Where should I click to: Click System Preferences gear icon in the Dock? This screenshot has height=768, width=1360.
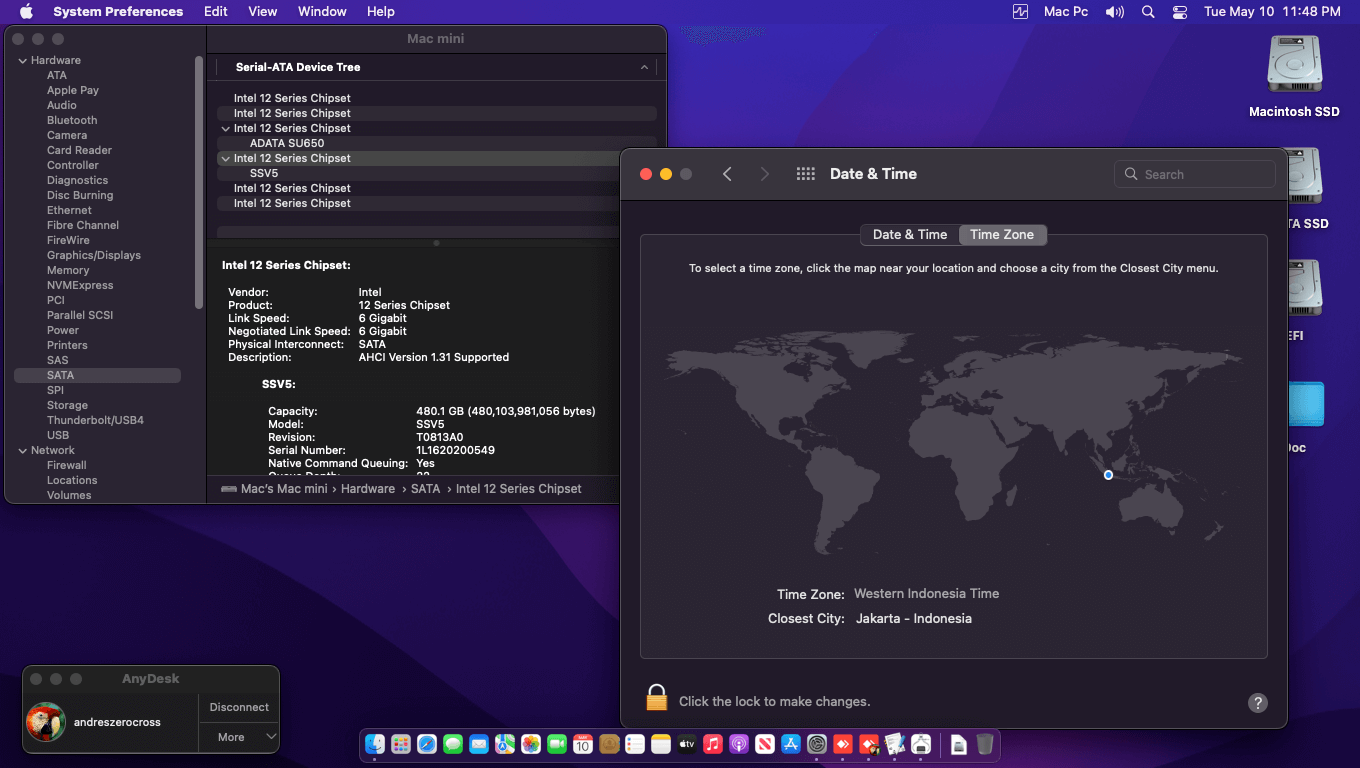point(817,744)
